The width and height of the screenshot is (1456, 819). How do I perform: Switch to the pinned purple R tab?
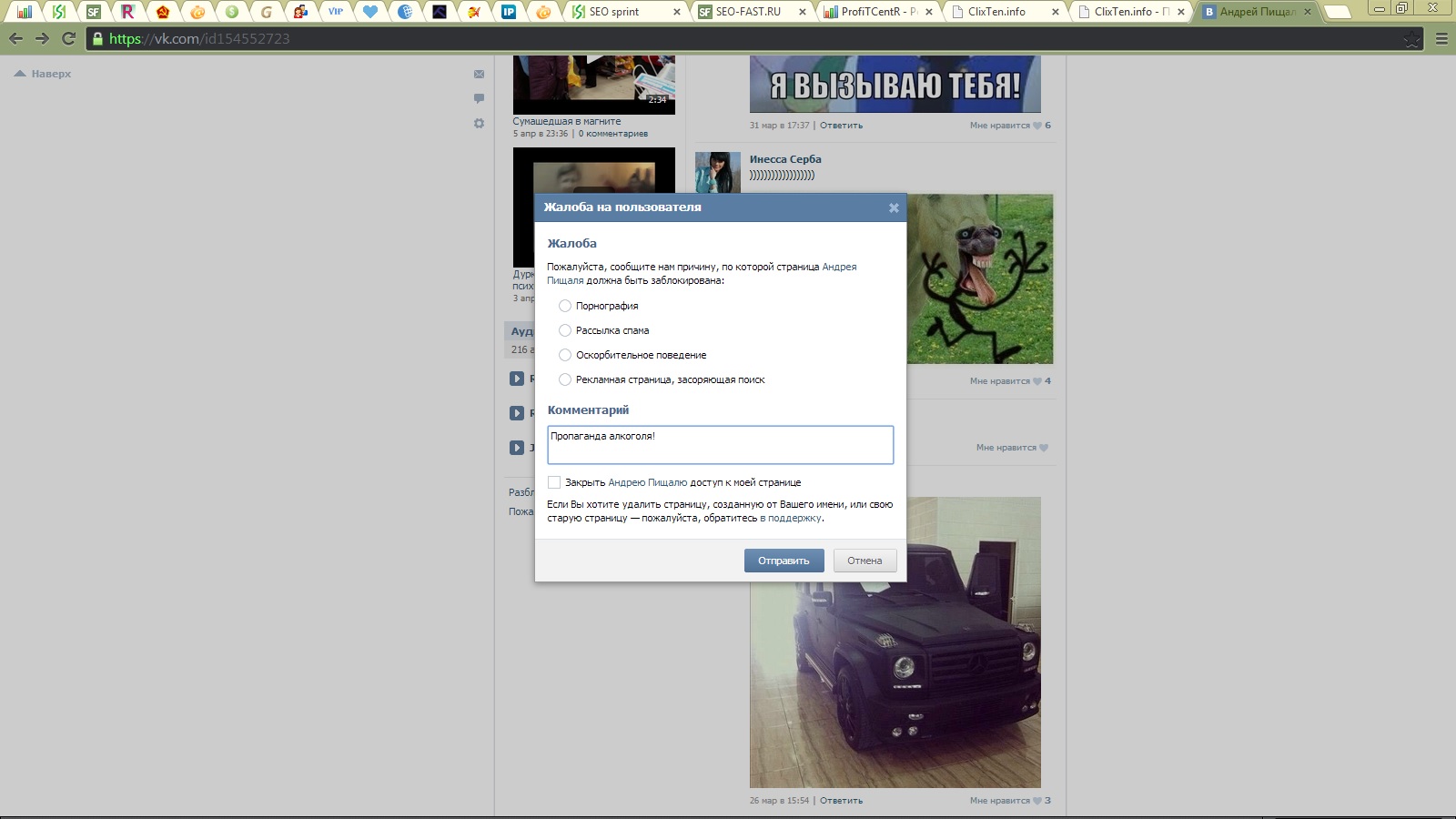click(128, 12)
